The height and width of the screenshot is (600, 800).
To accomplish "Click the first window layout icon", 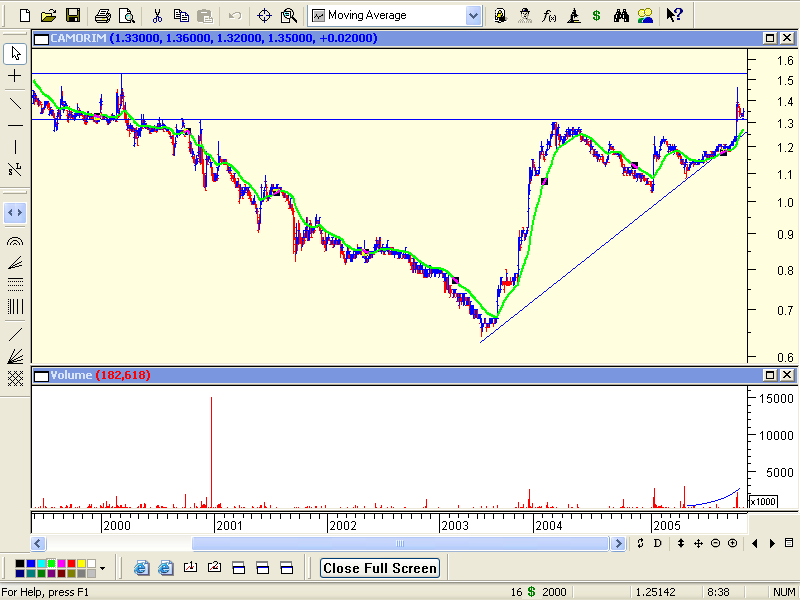I will pyautogui.click(x=238, y=568).
